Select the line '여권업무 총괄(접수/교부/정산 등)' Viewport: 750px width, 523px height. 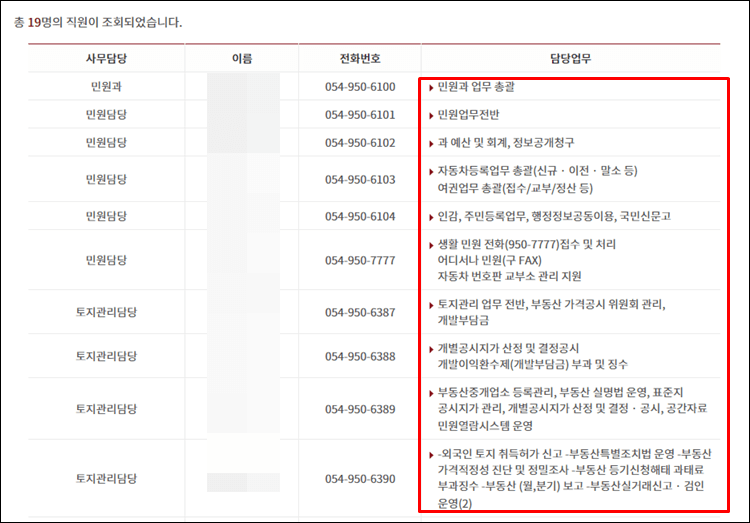515,188
